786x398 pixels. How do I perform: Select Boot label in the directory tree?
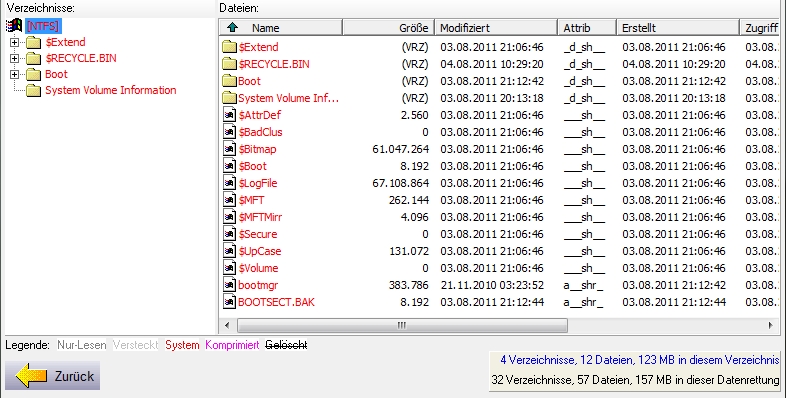pos(56,74)
